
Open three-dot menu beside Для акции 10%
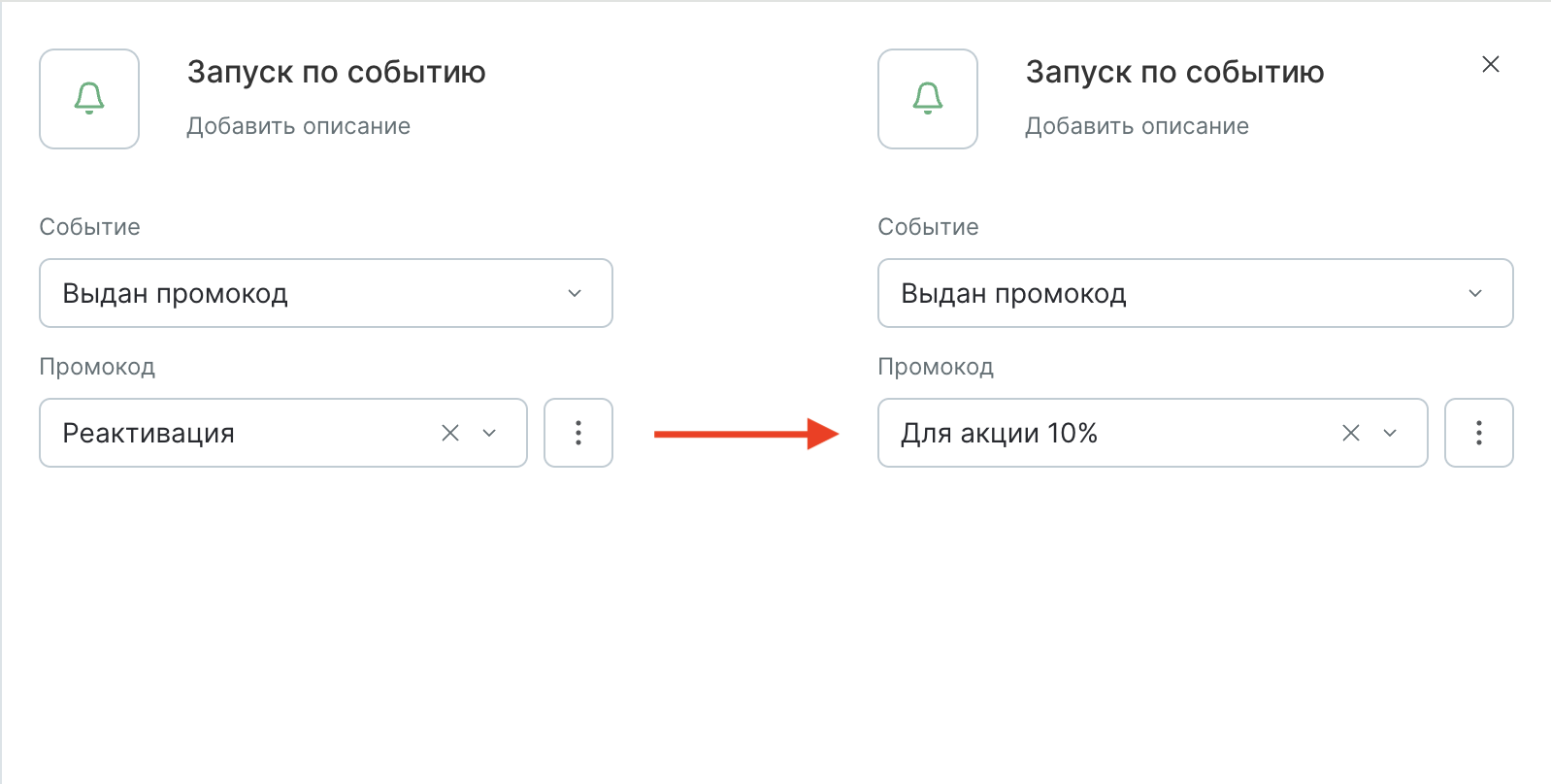pos(1479,433)
